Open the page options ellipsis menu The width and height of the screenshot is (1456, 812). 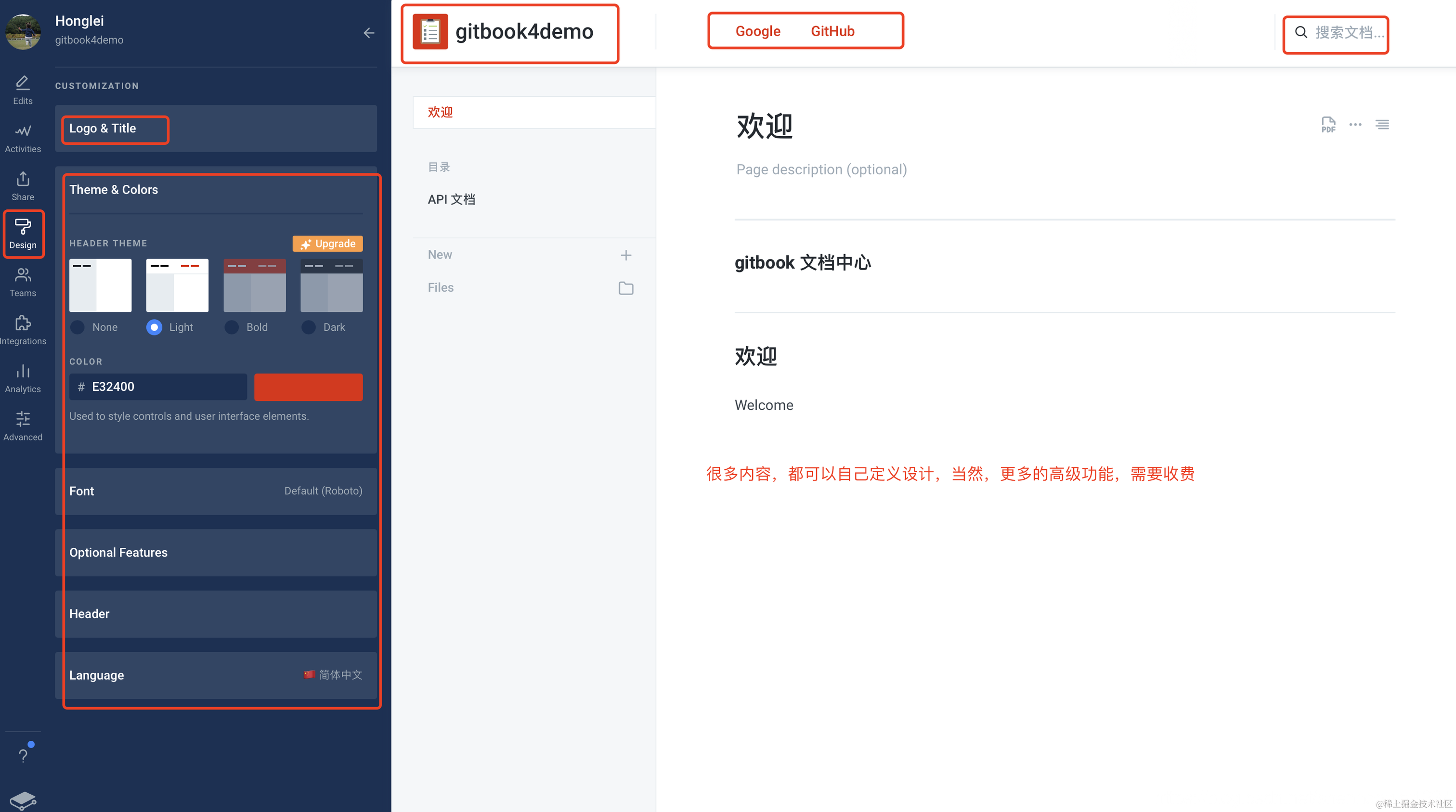coord(1355,124)
